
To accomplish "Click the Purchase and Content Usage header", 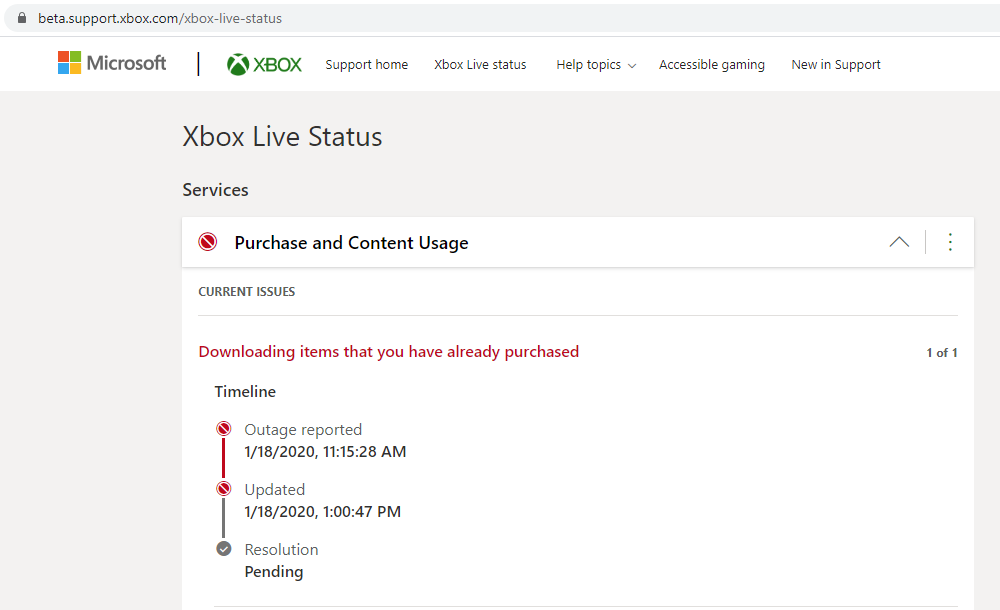I will pos(351,243).
